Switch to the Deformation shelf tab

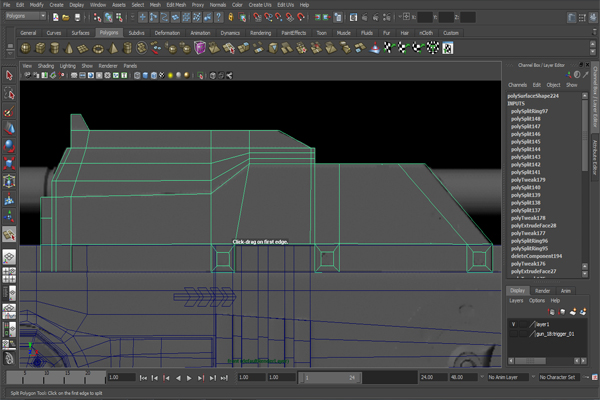(167, 33)
